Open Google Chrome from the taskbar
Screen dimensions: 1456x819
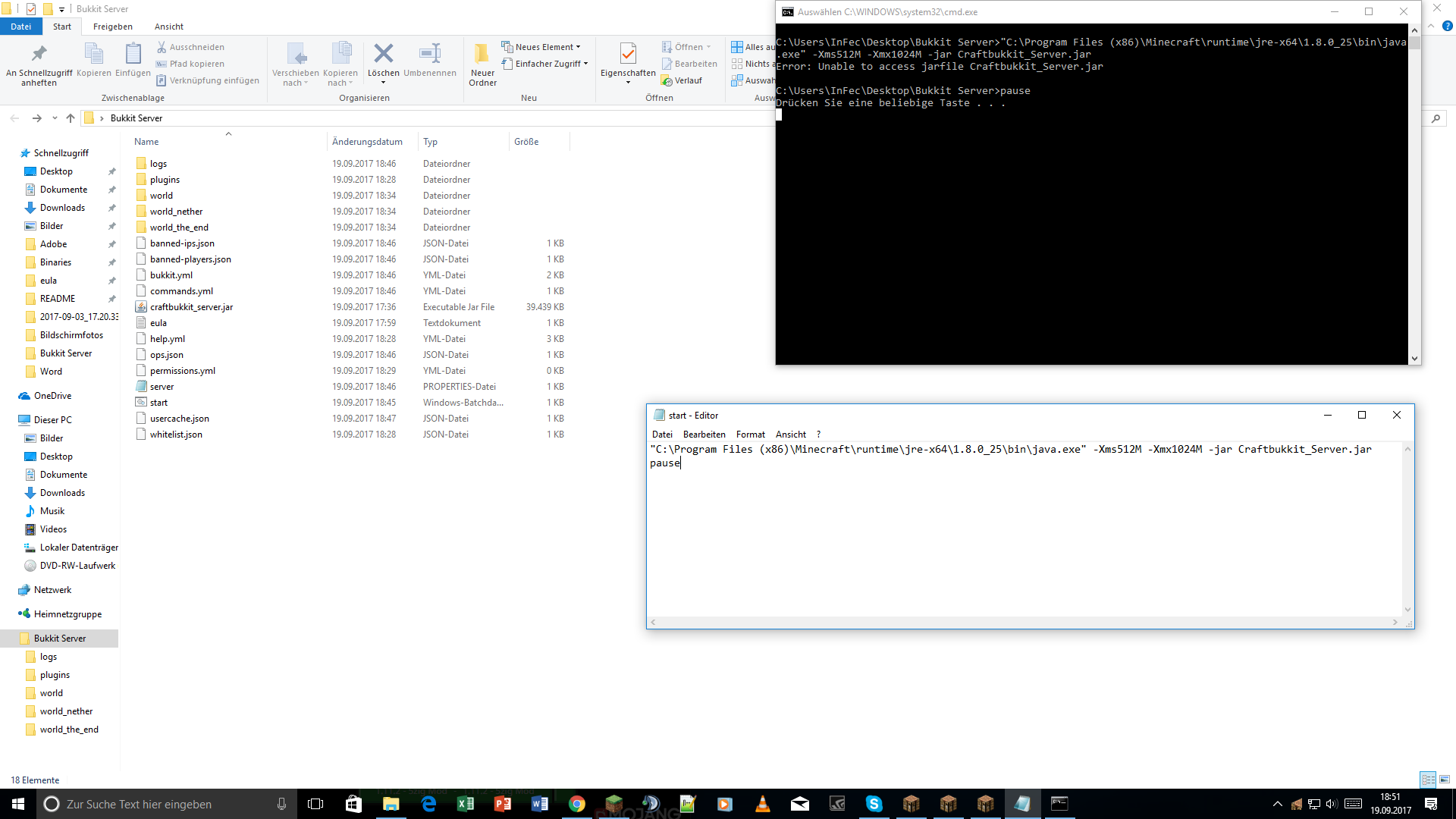(577, 804)
